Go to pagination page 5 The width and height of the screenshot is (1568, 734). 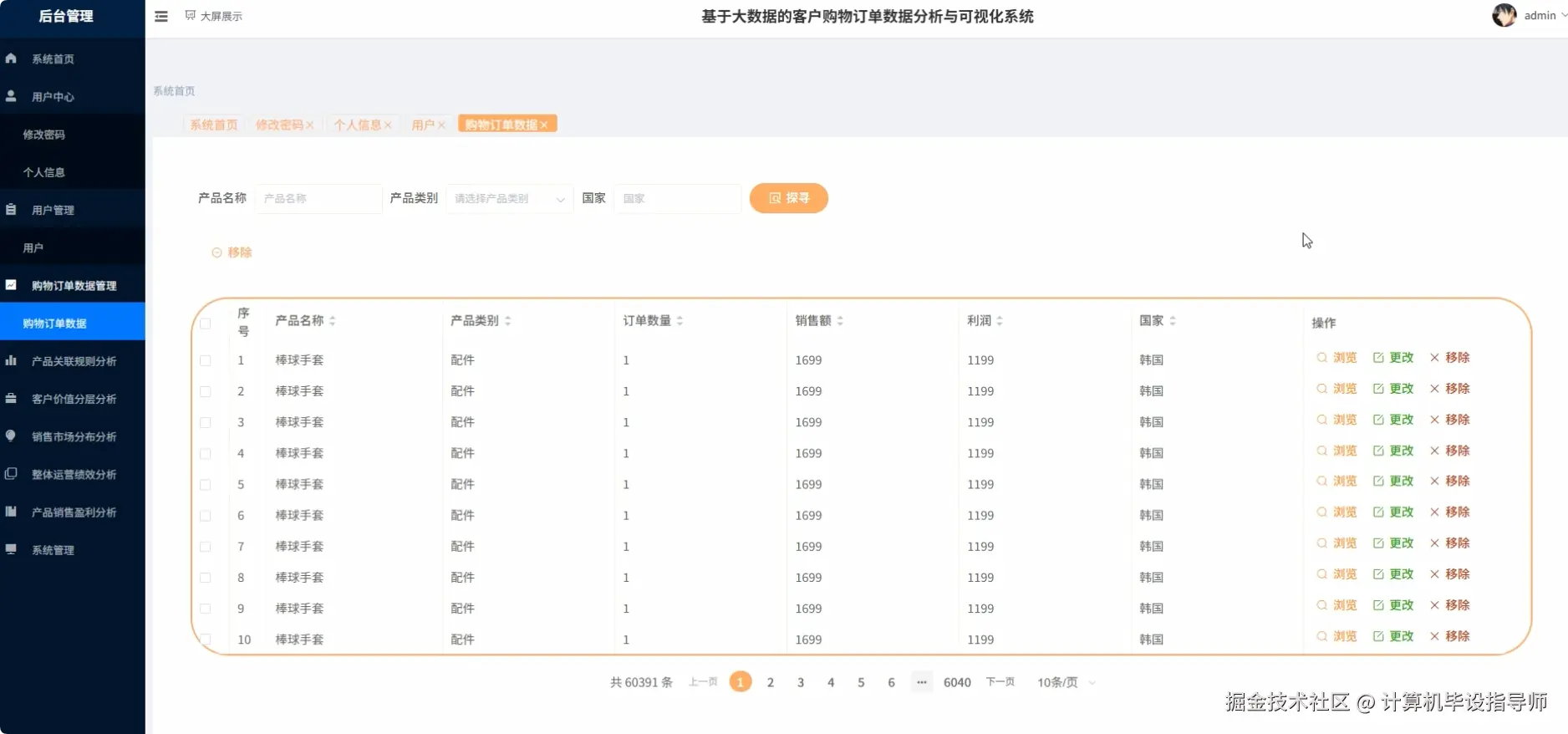pyautogui.click(x=861, y=682)
